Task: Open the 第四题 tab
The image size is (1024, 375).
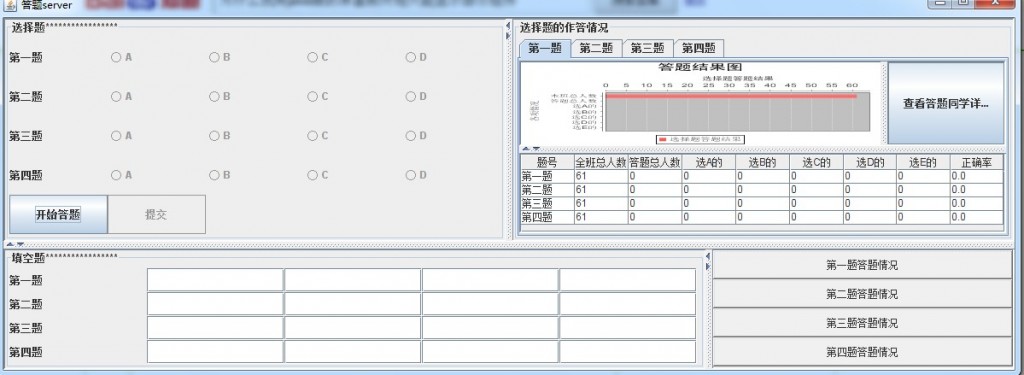Action: [x=699, y=48]
